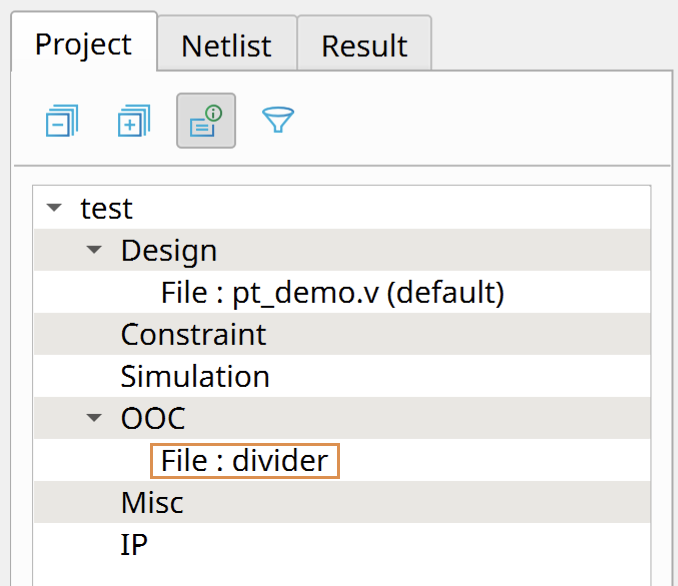Select the Design folder label
Viewport: 678px width, 586px height.
168,250
